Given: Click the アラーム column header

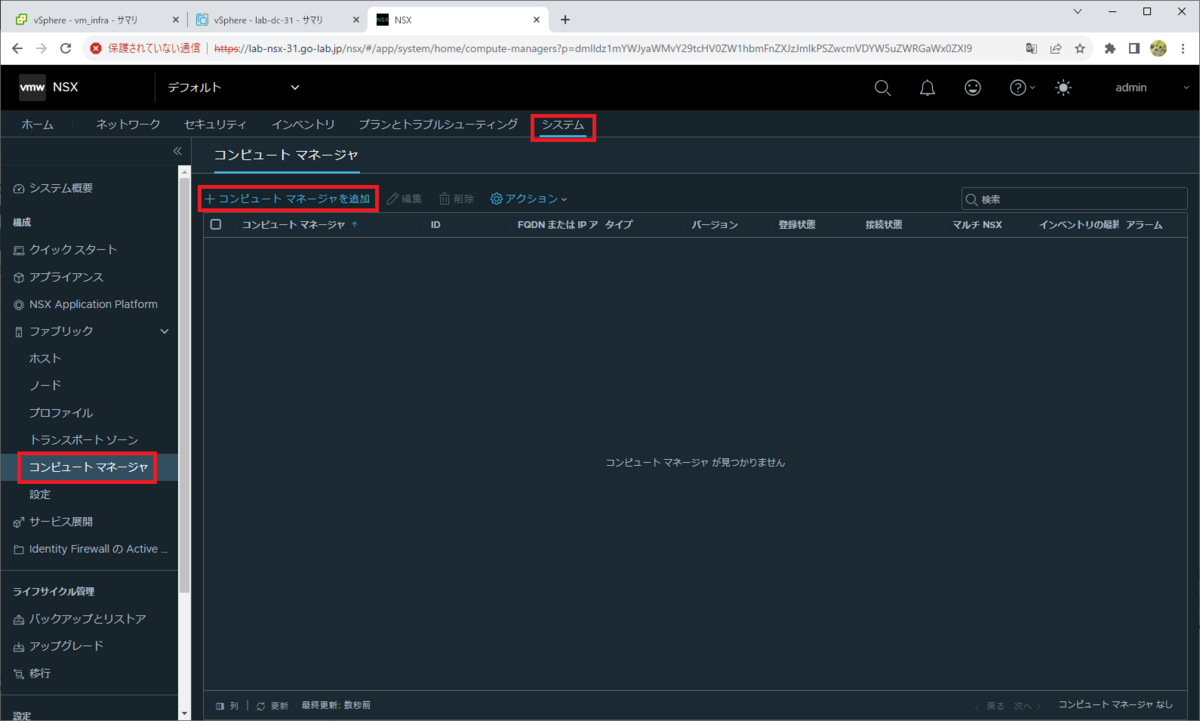Looking at the screenshot, I should pyautogui.click(x=1144, y=225).
